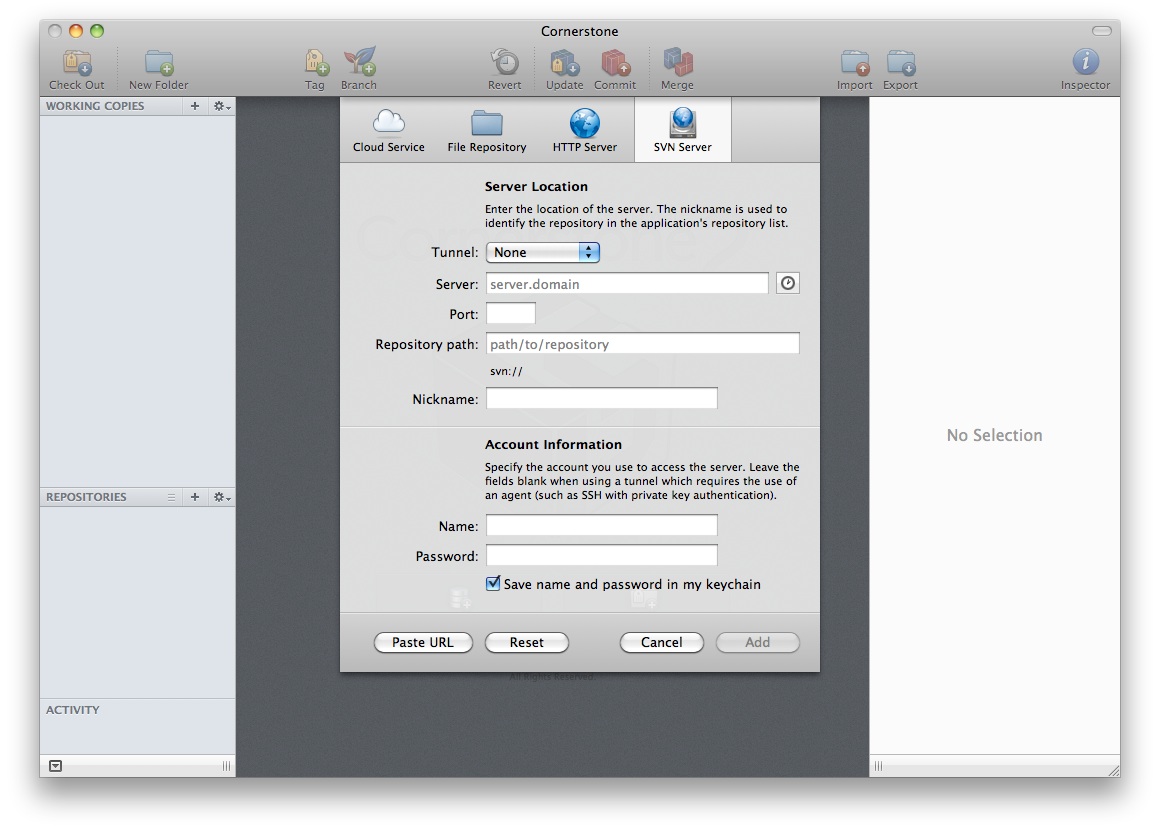Add a repository with plus button
Image resolution: width=1160 pixels, height=837 pixels.
(195, 497)
